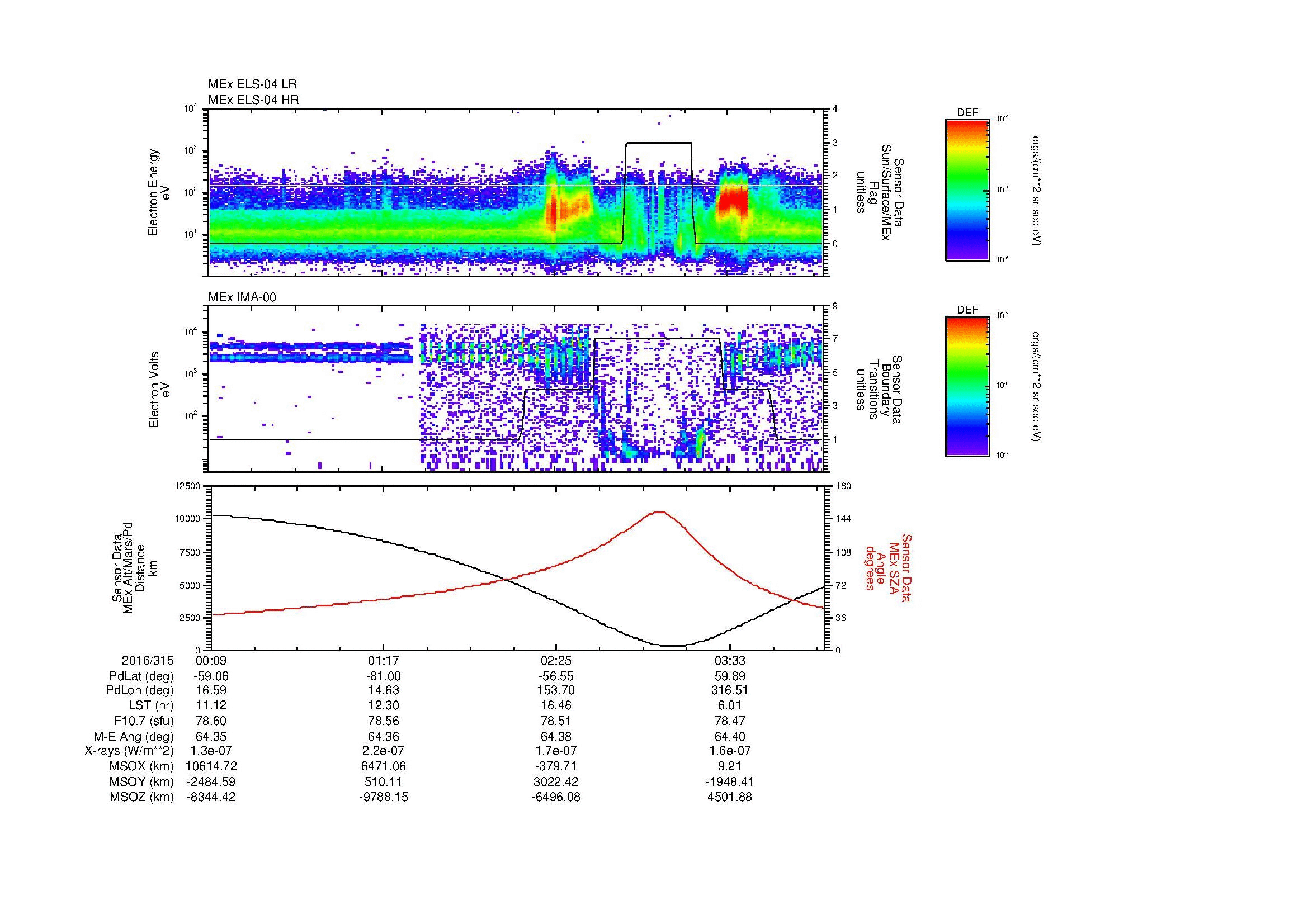The width and height of the screenshot is (1308, 924).
Task: Select the 'PdLat (deg)' row label
Action: click(141, 676)
